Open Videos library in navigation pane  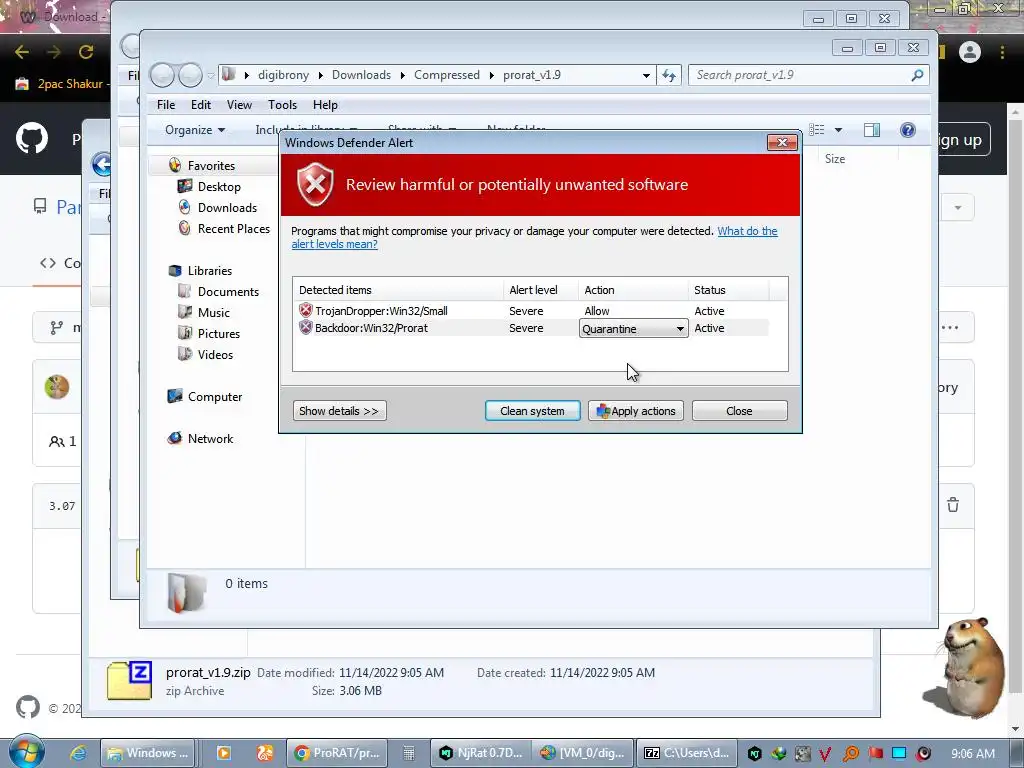215,355
